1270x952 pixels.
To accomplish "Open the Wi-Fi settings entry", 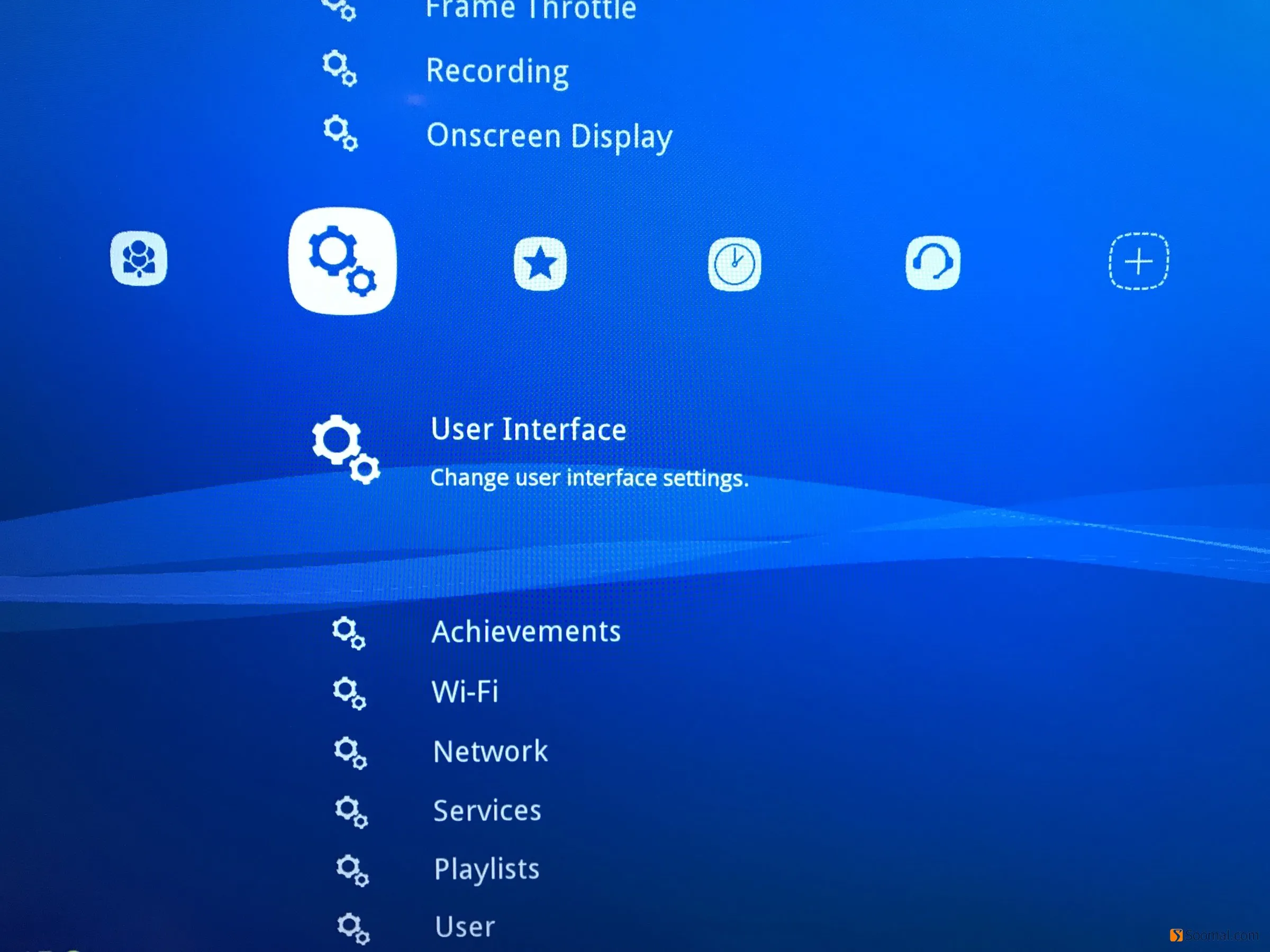I will [x=465, y=691].
